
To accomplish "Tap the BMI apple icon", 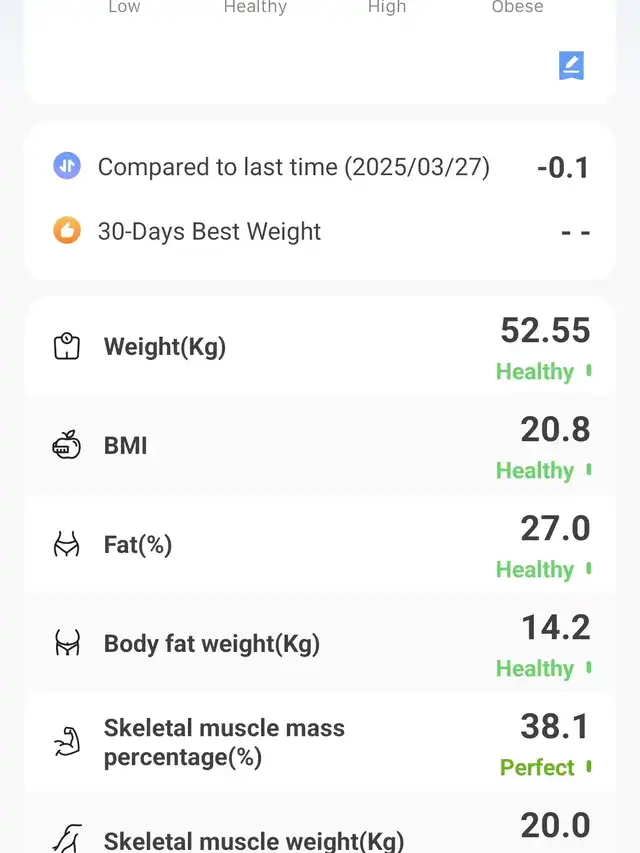I will coord(66,445).
